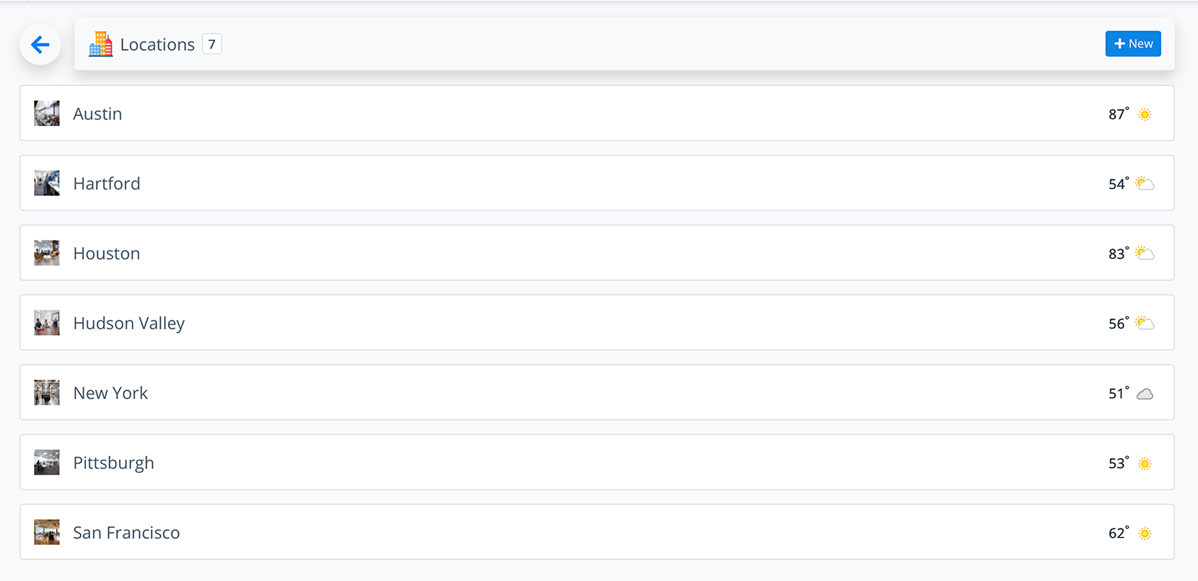The height and width of the screenshot is (581, 1198).
Task: Open the Austin location
Action: coord(98,114)
